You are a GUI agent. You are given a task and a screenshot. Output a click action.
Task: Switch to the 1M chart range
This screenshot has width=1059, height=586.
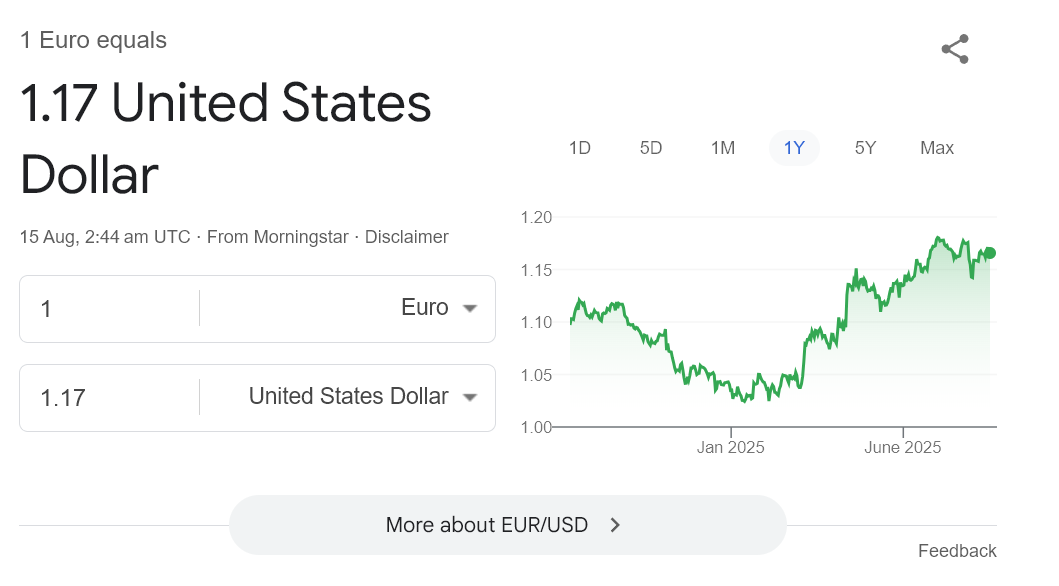[x=723, y=148]
